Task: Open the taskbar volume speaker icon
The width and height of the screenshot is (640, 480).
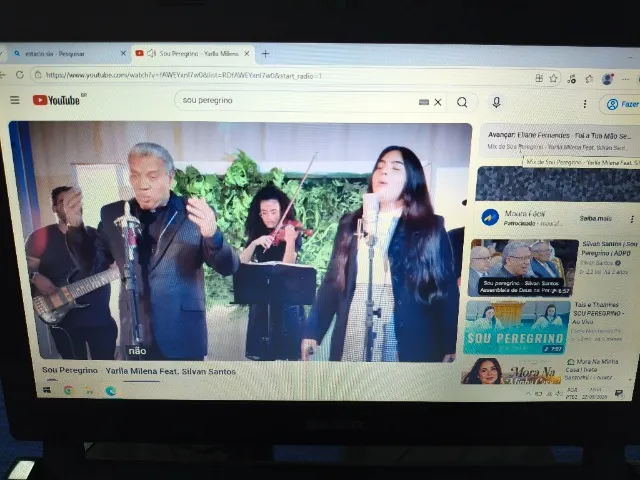Action: (558, 394)
